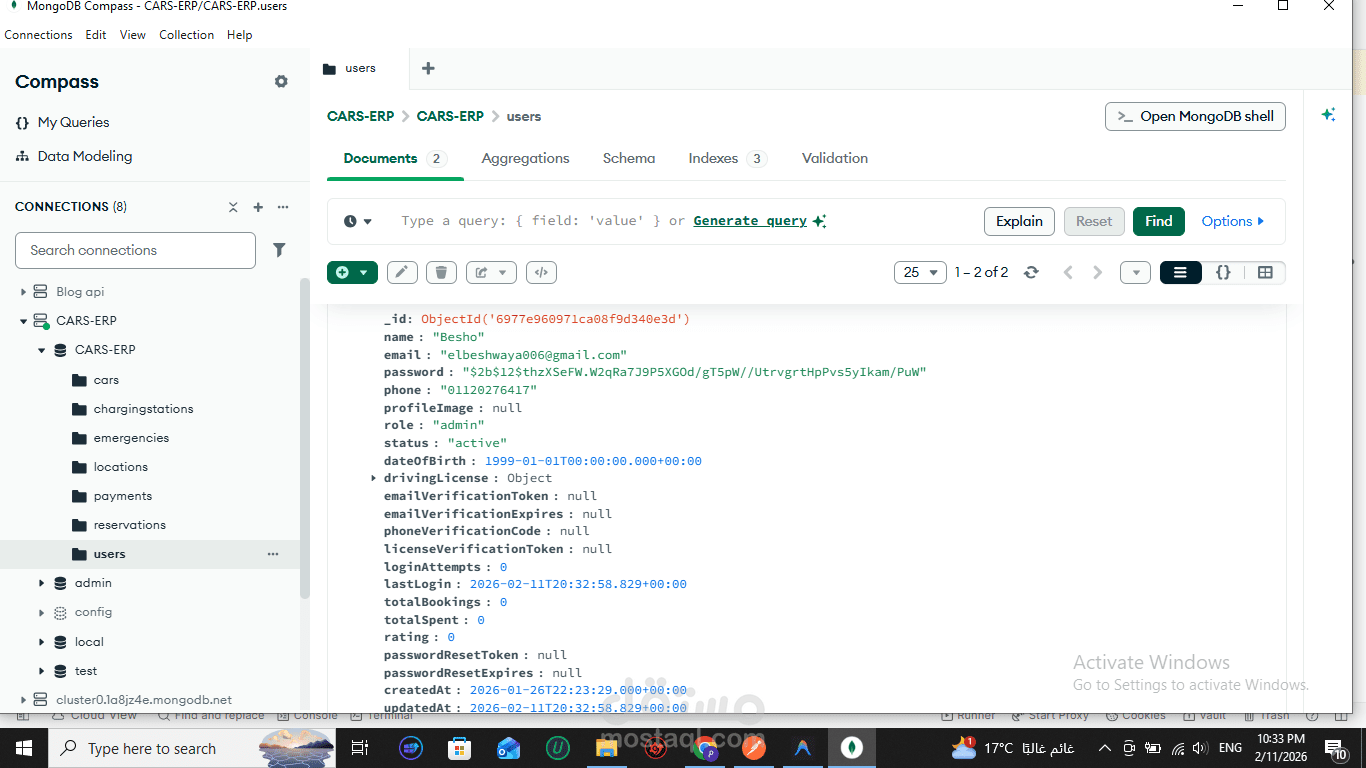
Task: Switch to Validation tab
Action: pyautogui.click(x=835, y=158)
